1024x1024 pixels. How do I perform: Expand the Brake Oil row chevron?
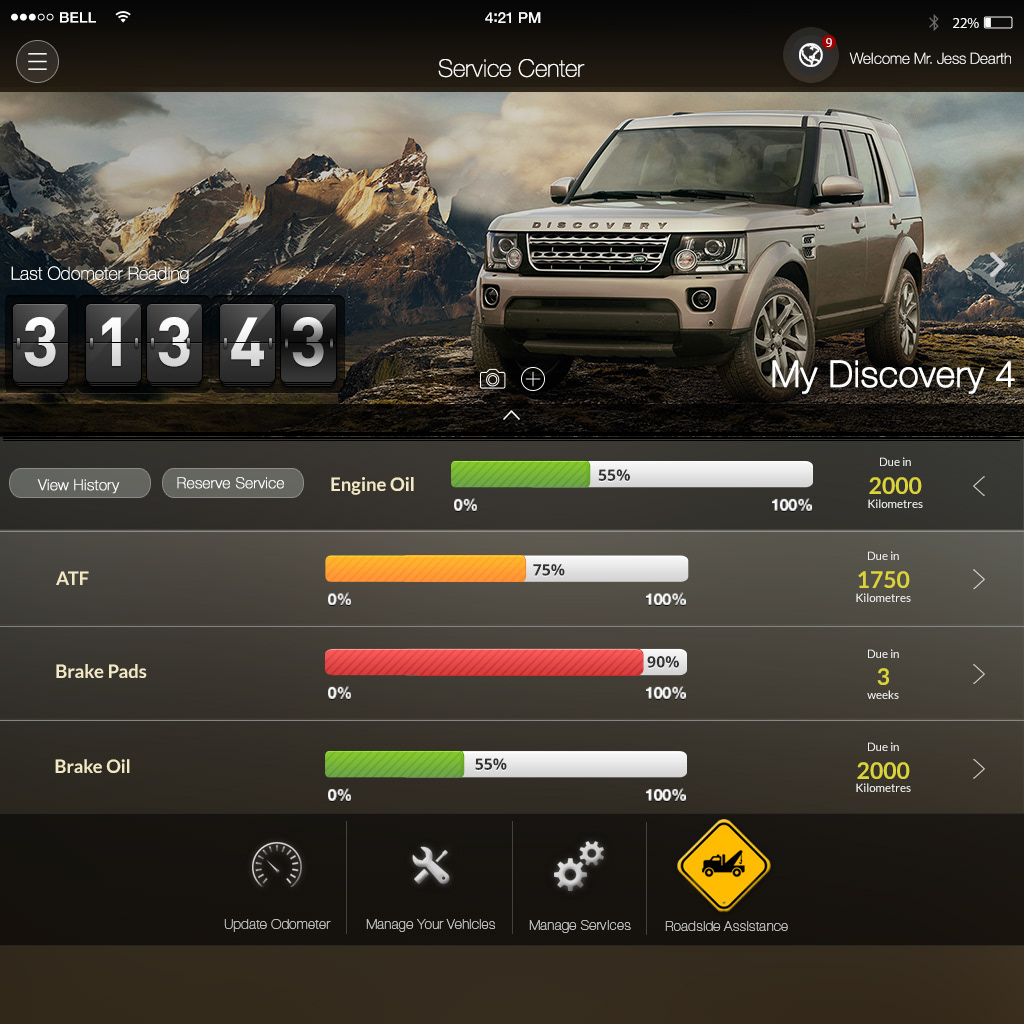click(978, 769)
